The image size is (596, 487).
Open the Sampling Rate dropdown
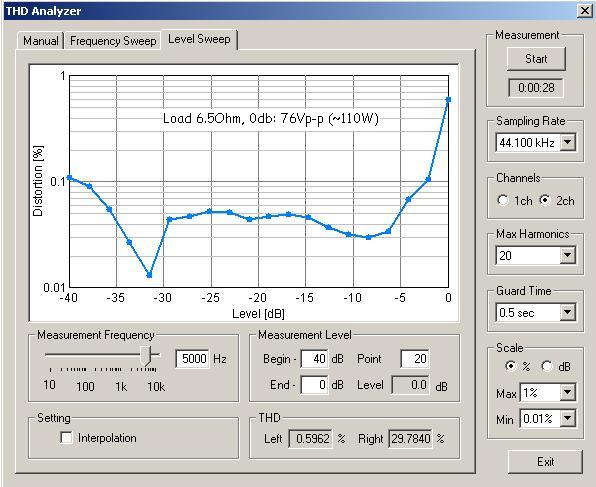[567, 143]
